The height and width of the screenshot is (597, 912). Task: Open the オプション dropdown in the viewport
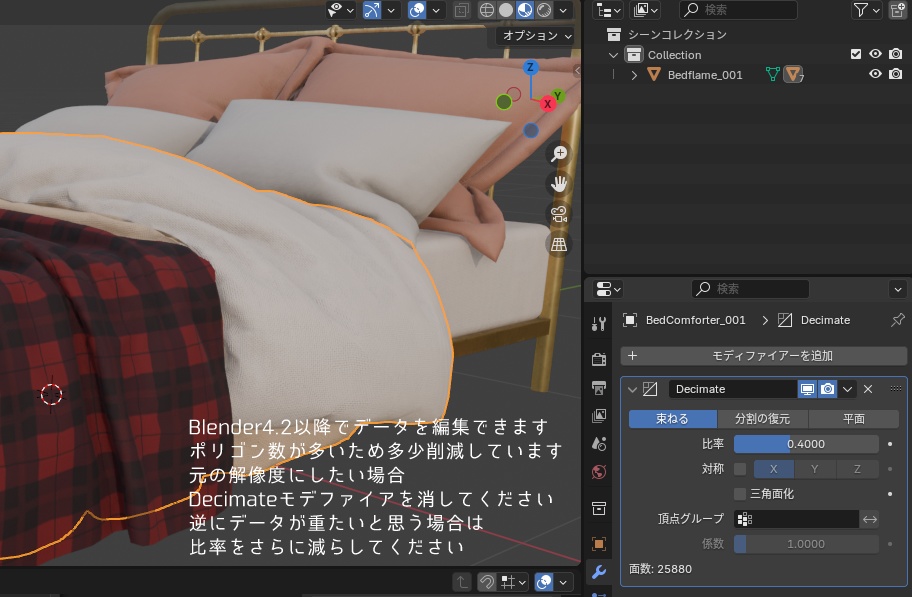(x=533, y=35)
